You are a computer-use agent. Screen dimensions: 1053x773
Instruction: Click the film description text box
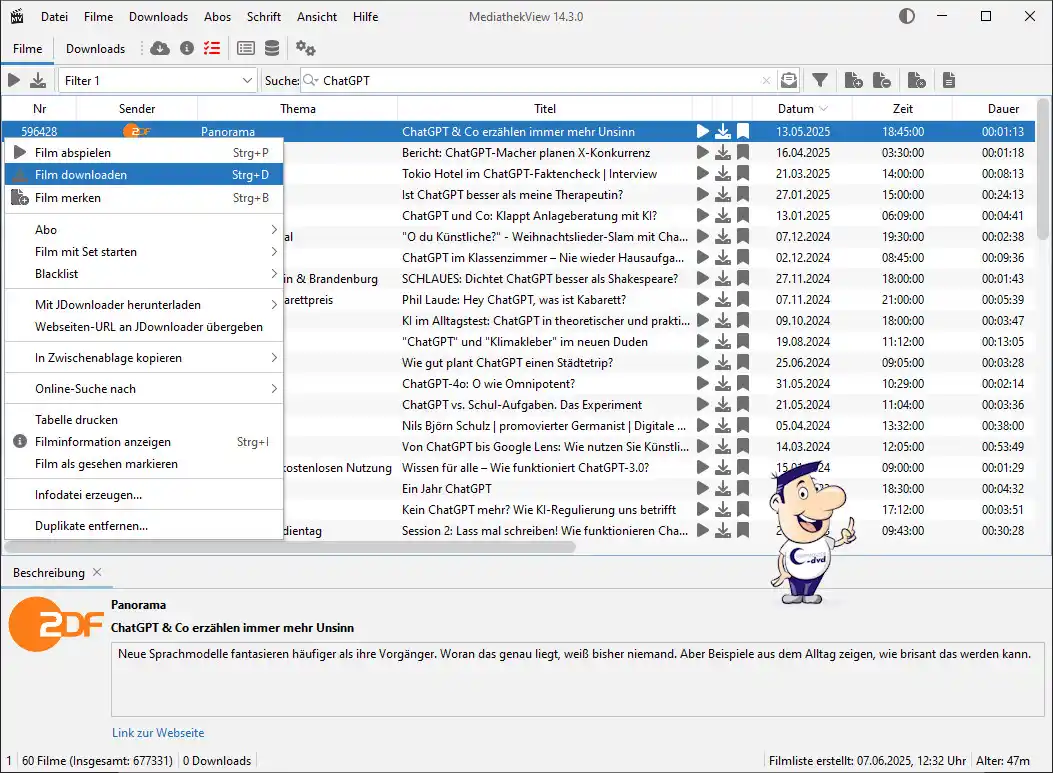click(578, 680)
